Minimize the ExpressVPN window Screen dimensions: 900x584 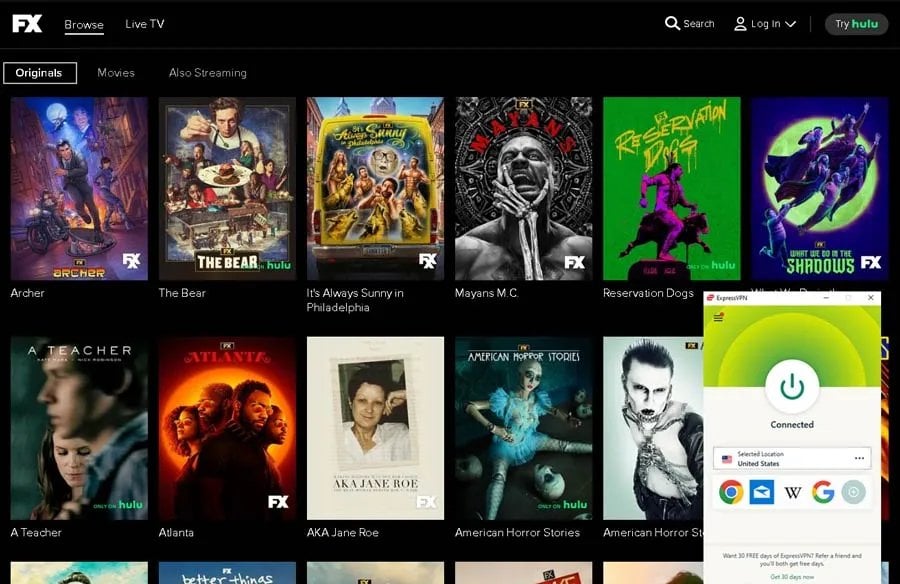[827, 297]
